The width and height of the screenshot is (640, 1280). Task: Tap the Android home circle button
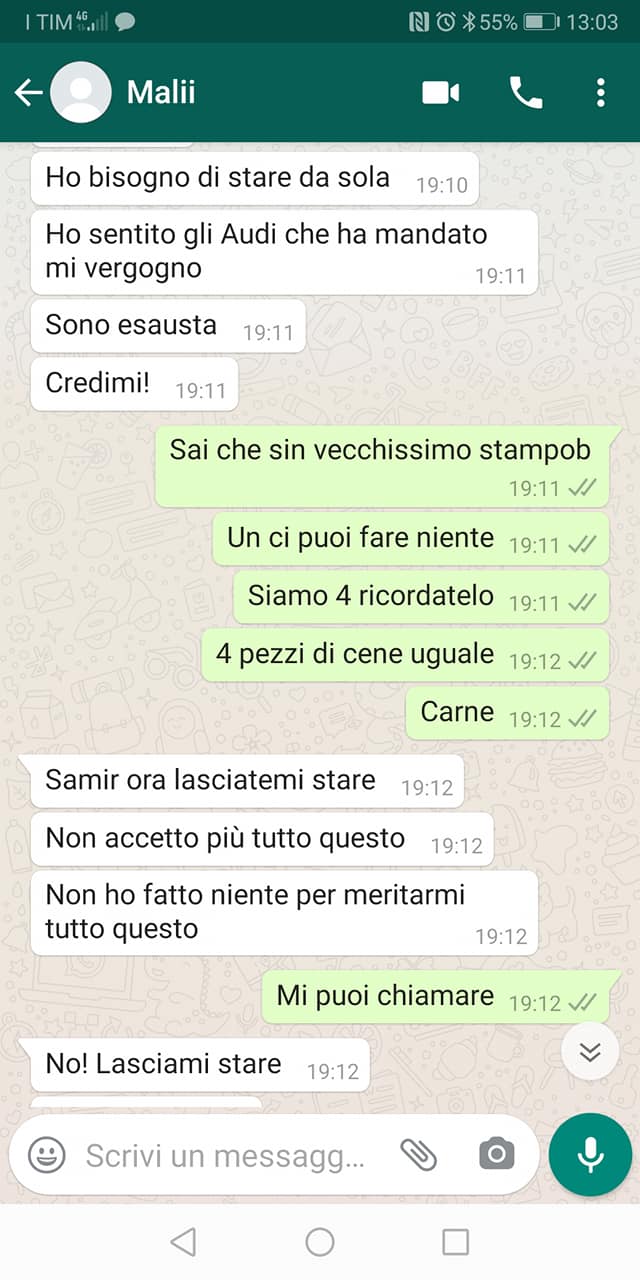pyautogui.click(x=320, y=1242)
